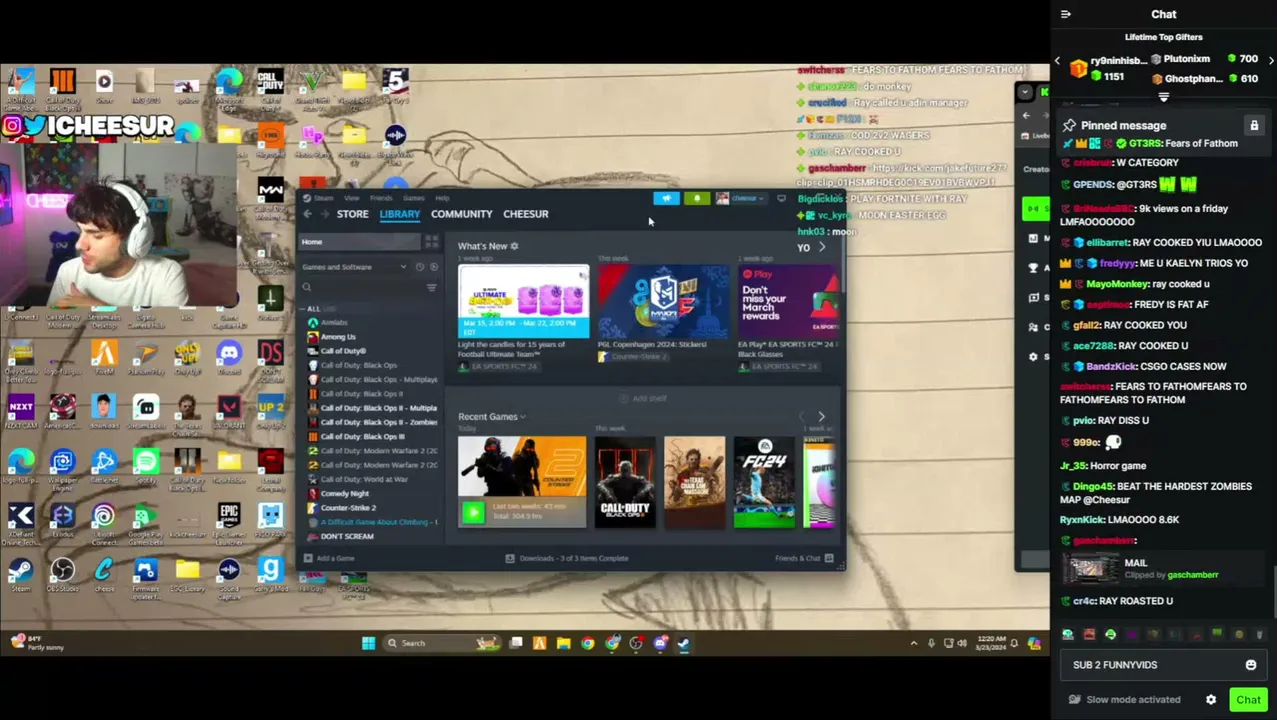Viewport: 1277px width, 720px height.
Task: Click the ready-to-play filter icon
Action: click(x=433, y=267)
